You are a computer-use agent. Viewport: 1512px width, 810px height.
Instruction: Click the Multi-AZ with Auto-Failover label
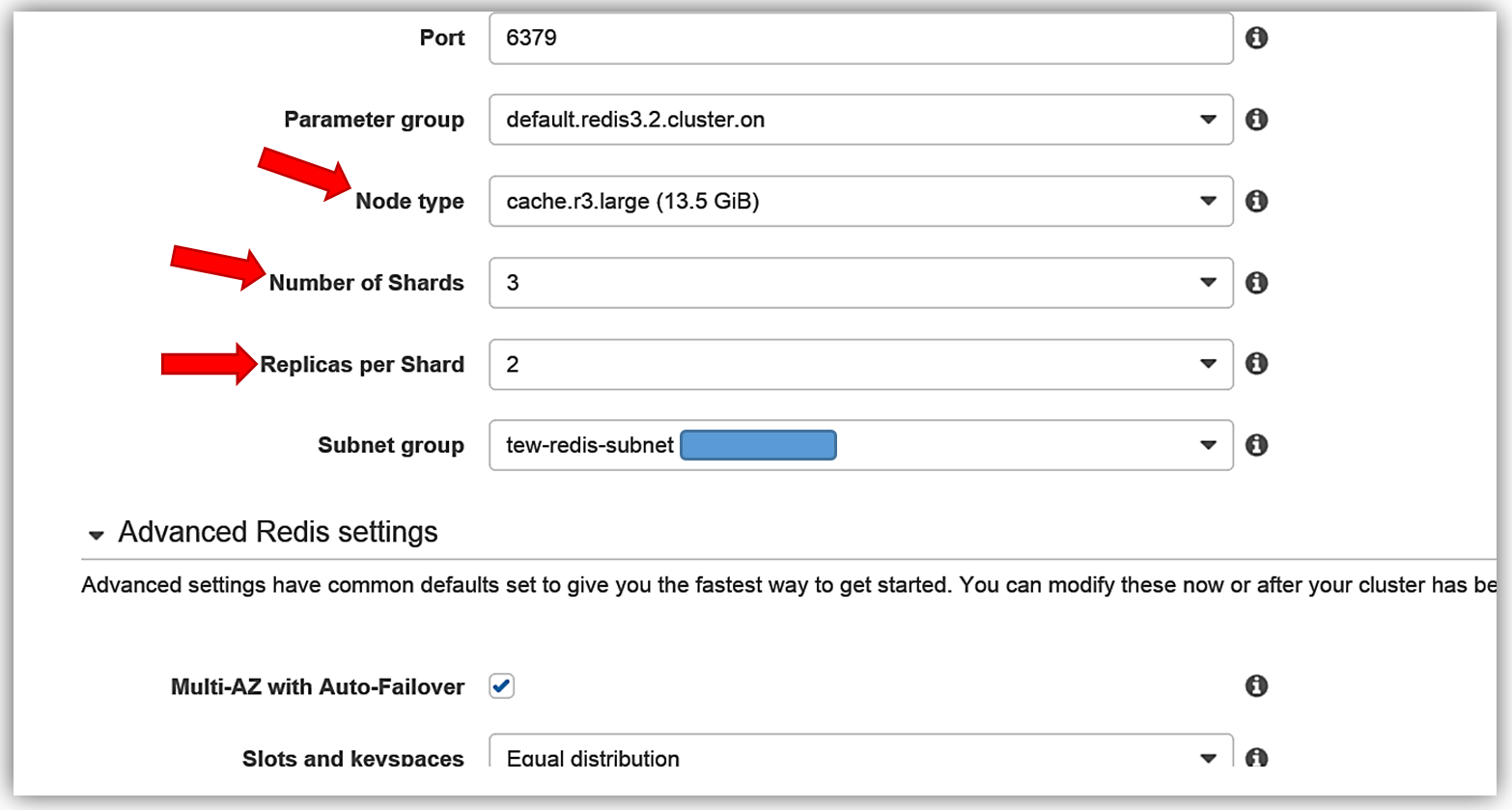pyautogui.click(x=317, y=686)
